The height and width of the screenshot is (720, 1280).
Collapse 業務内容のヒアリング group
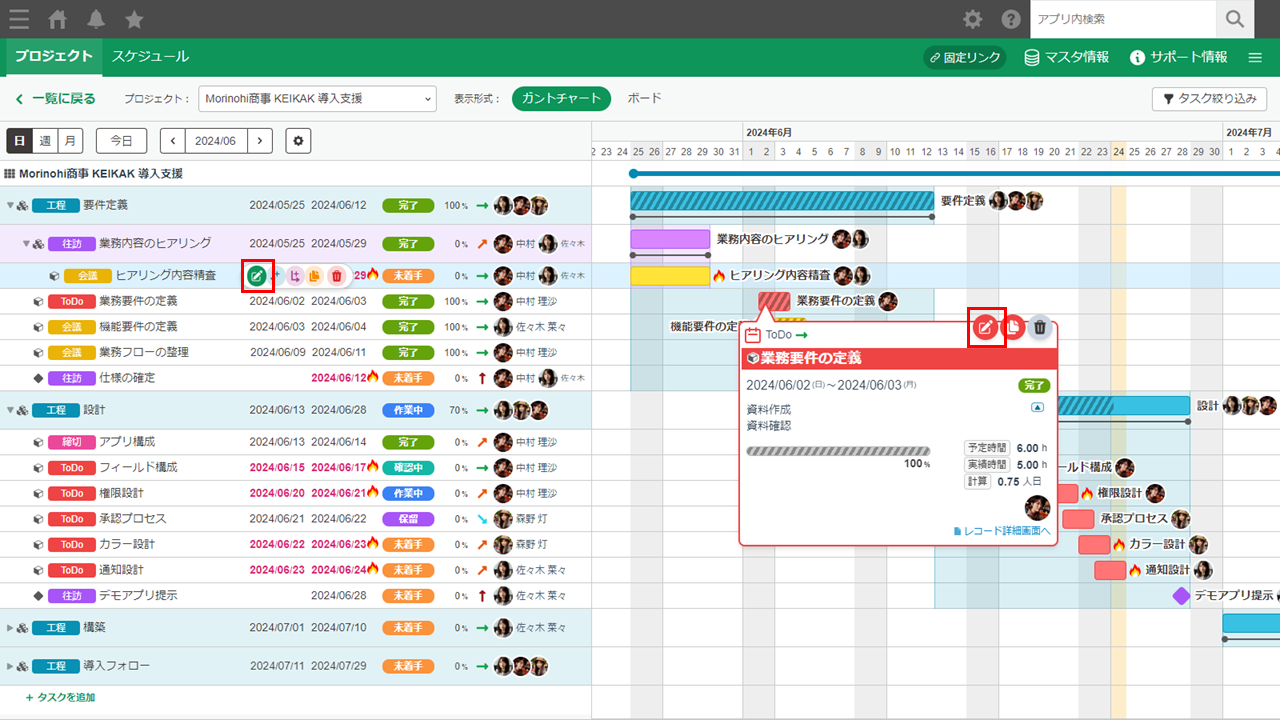tap(27, 243)
